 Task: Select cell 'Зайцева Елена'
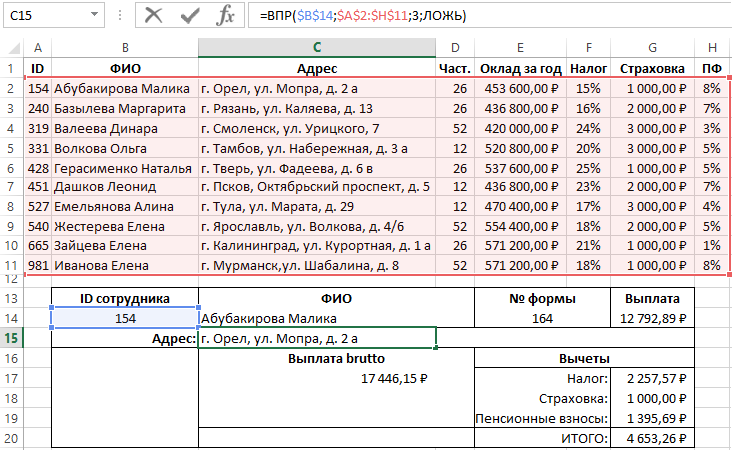125,246
